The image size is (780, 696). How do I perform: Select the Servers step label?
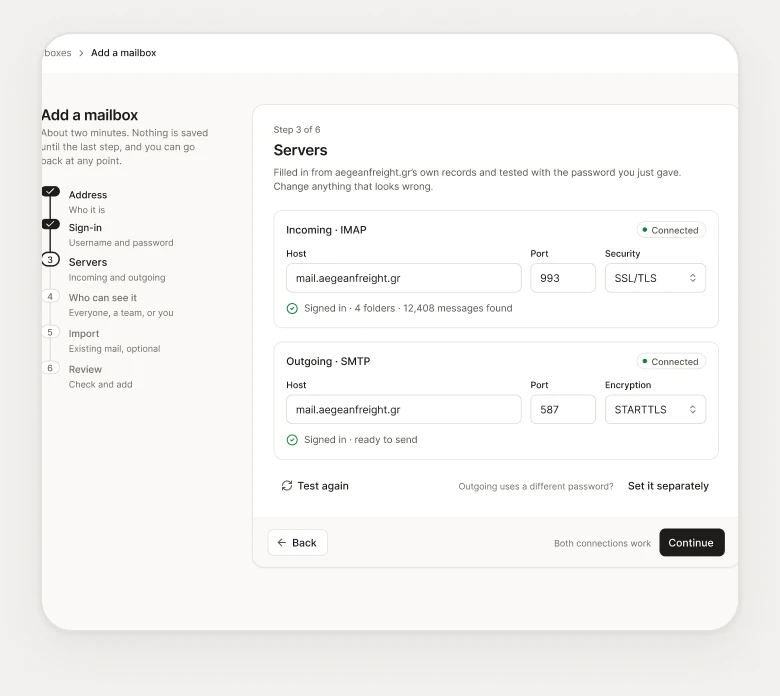[88, 262]
